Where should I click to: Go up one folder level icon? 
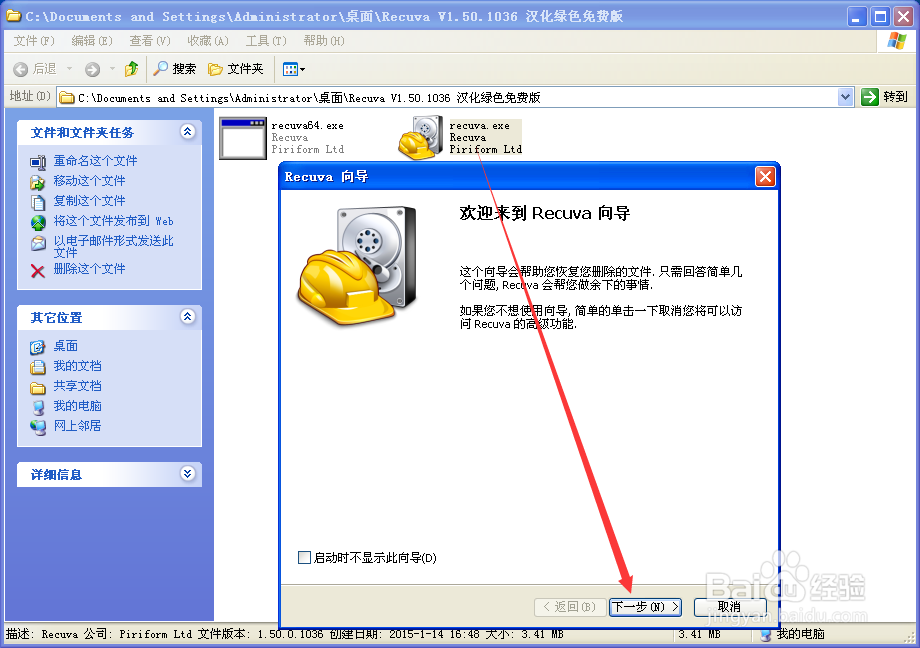131,69
